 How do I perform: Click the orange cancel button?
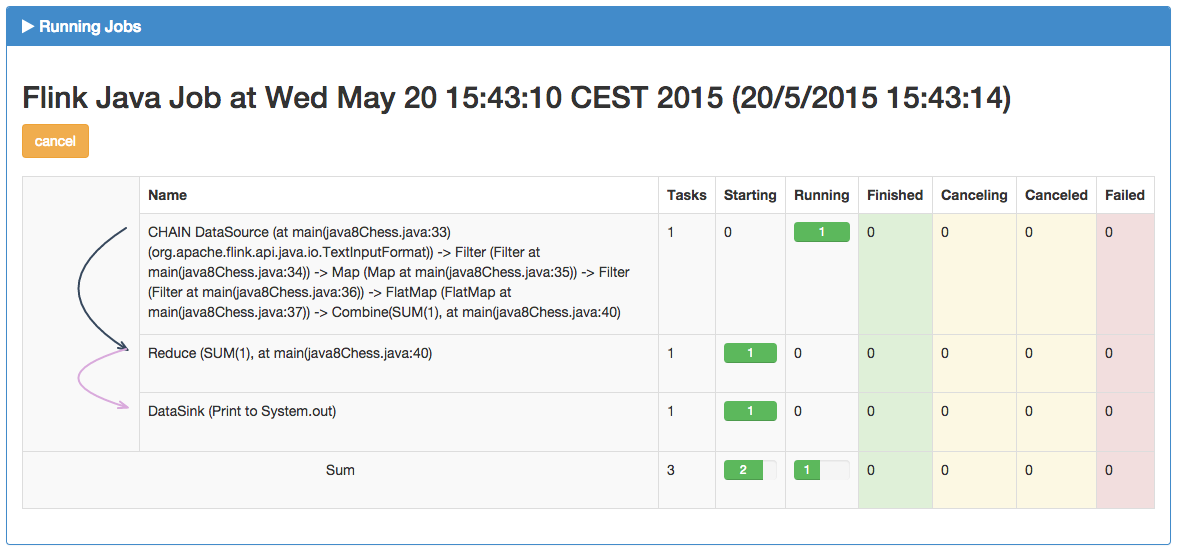[55, 141]
